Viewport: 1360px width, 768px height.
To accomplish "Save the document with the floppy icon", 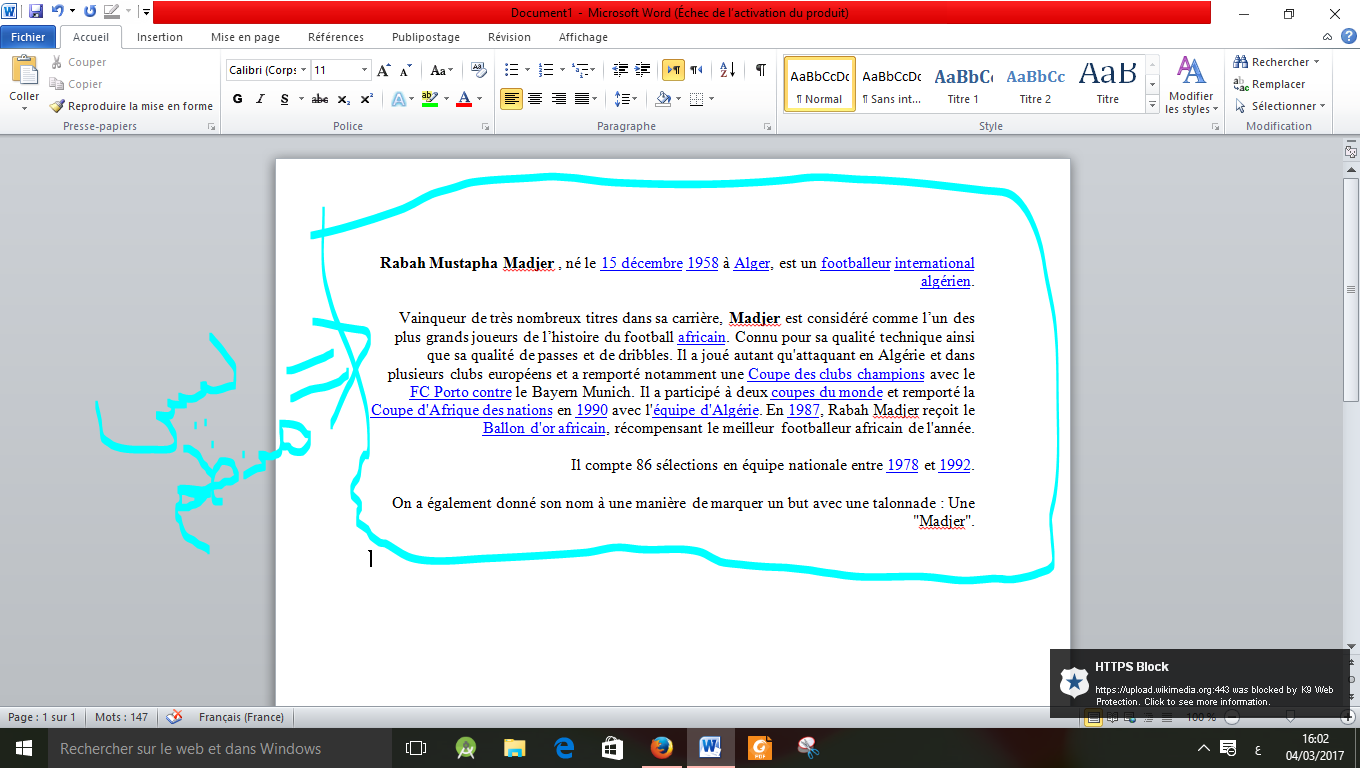I will pyautogui.click(x=36, y=12).
